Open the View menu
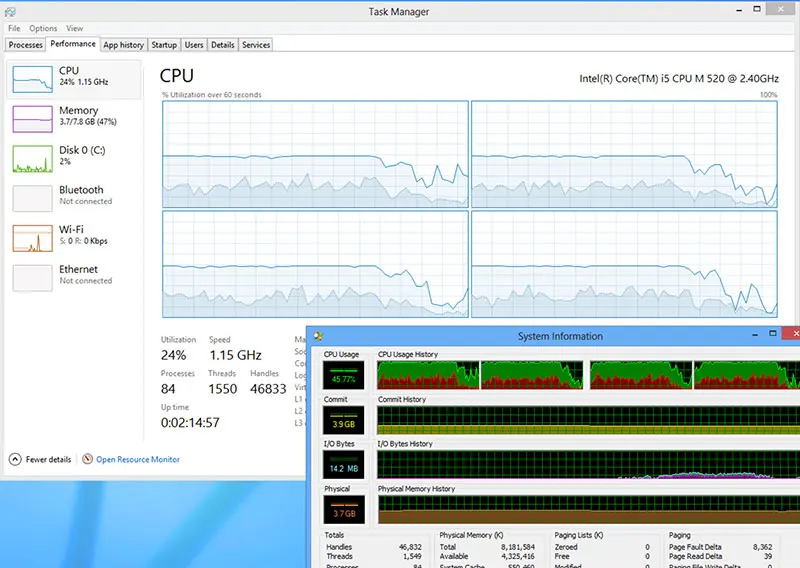800x568 pixels. click(x=74, y=29)
